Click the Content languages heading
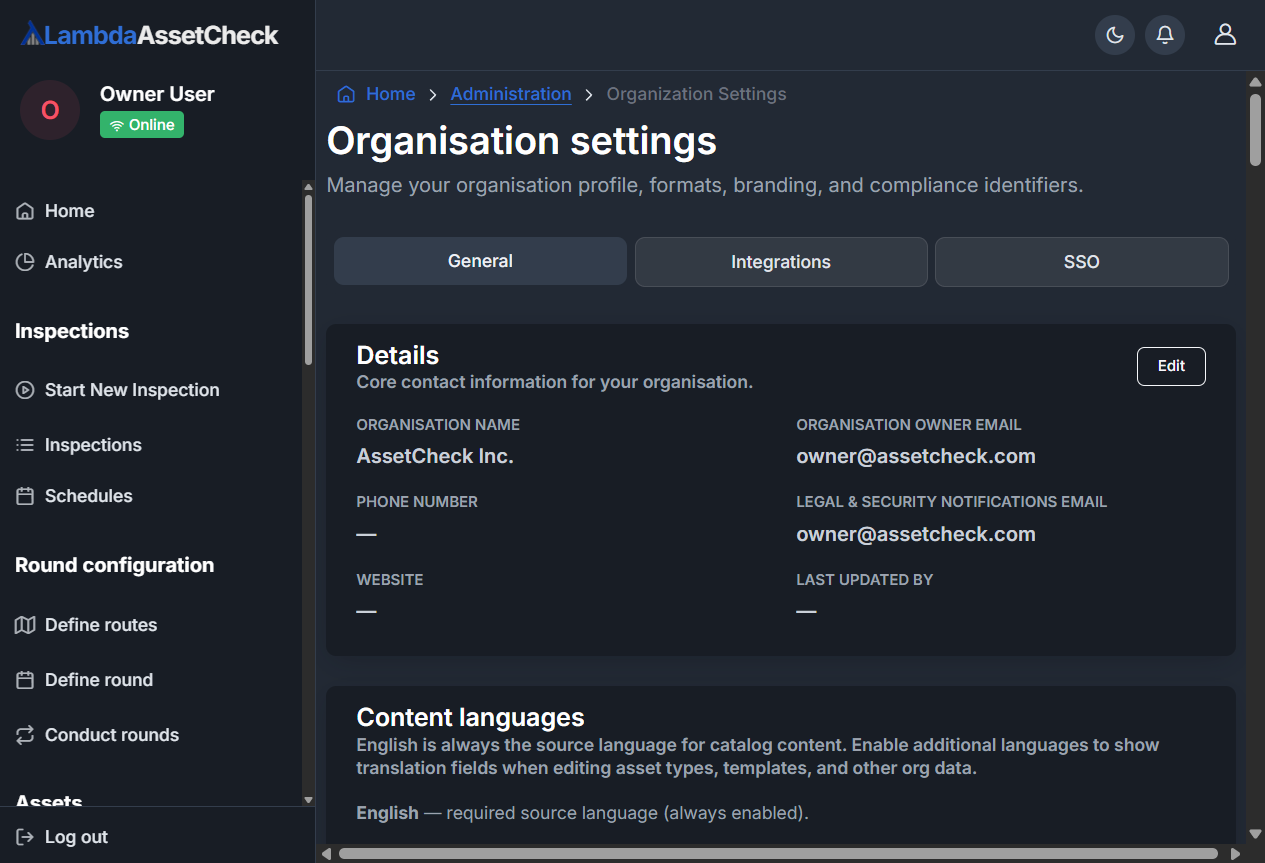 [470, 717]
